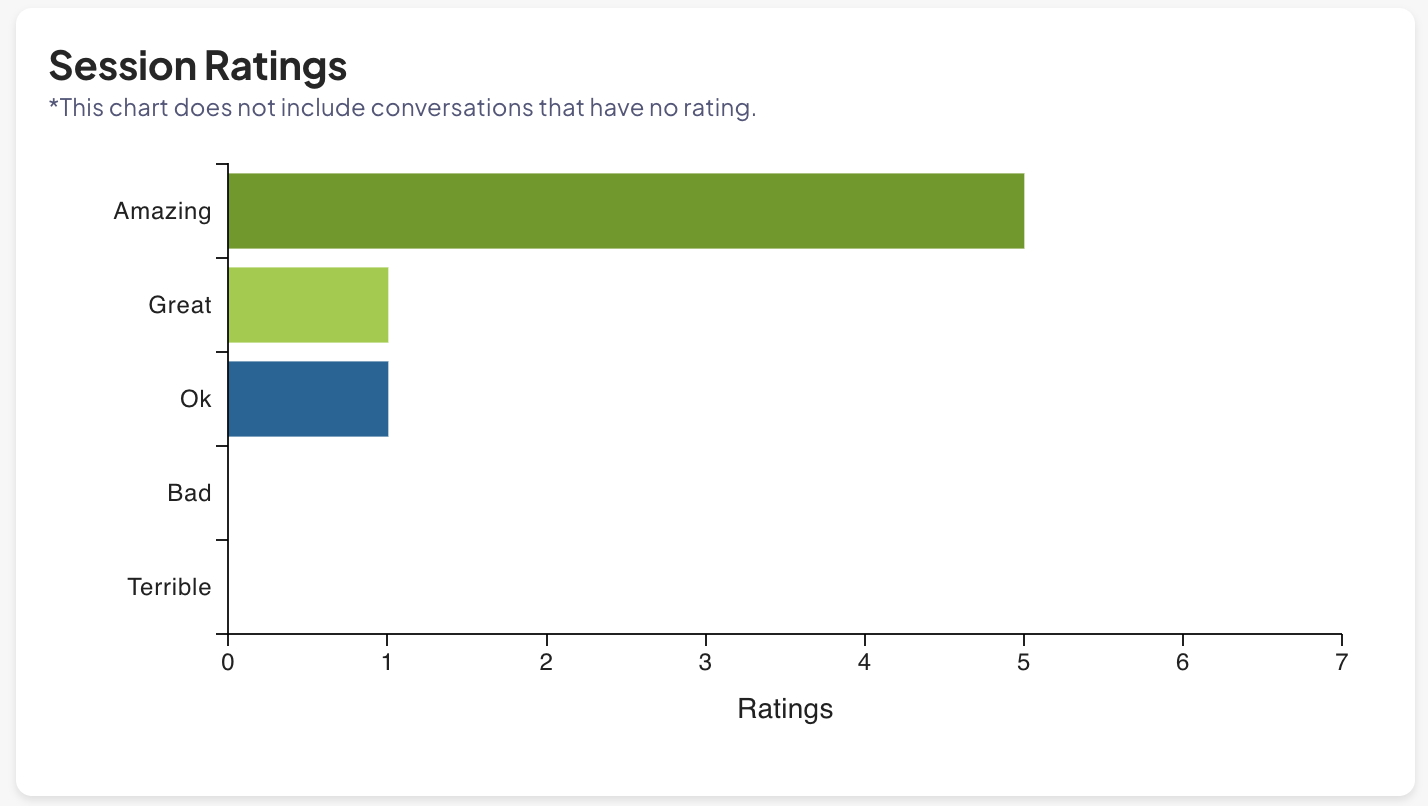Click the Ok y-axis label
The height and width of the screenshot is (806, 1428).
196,399
